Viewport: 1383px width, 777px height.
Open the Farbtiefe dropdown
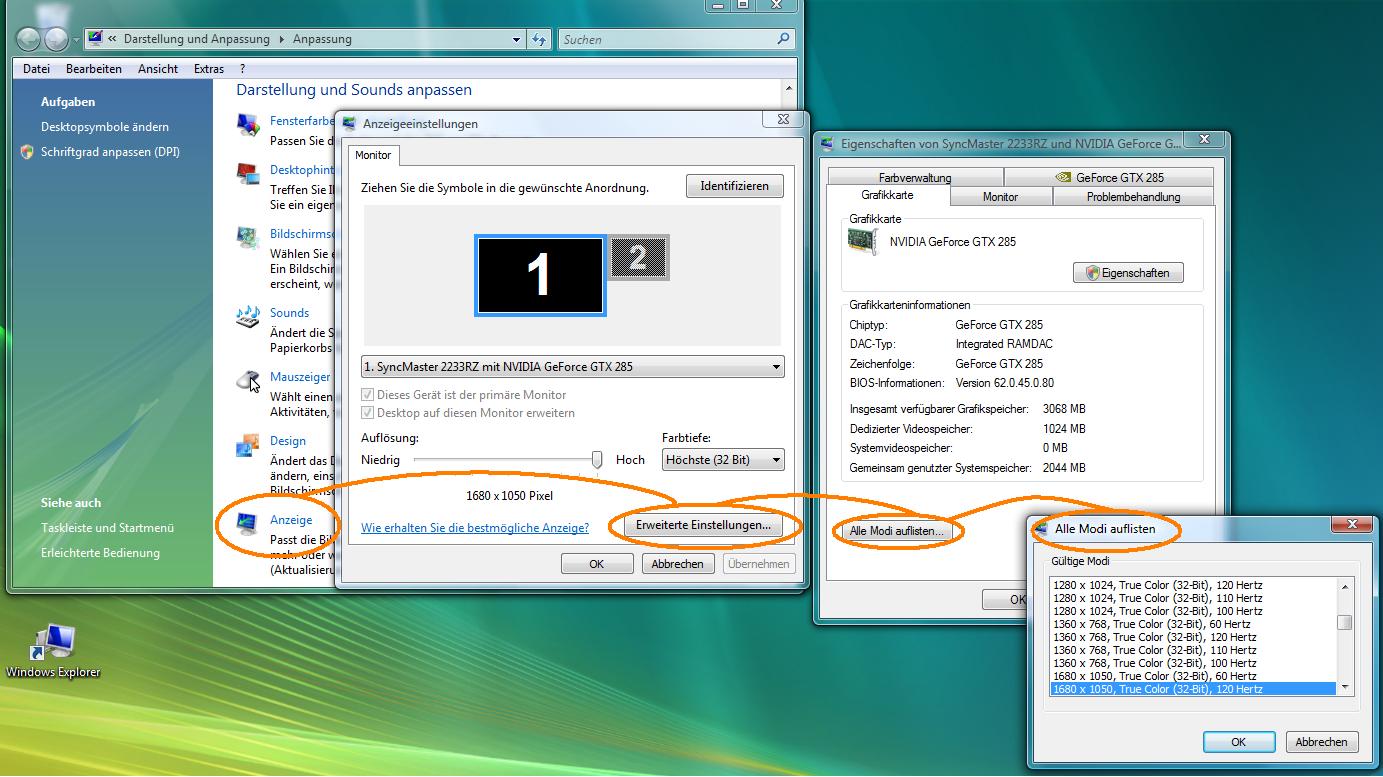pos(723,460)
